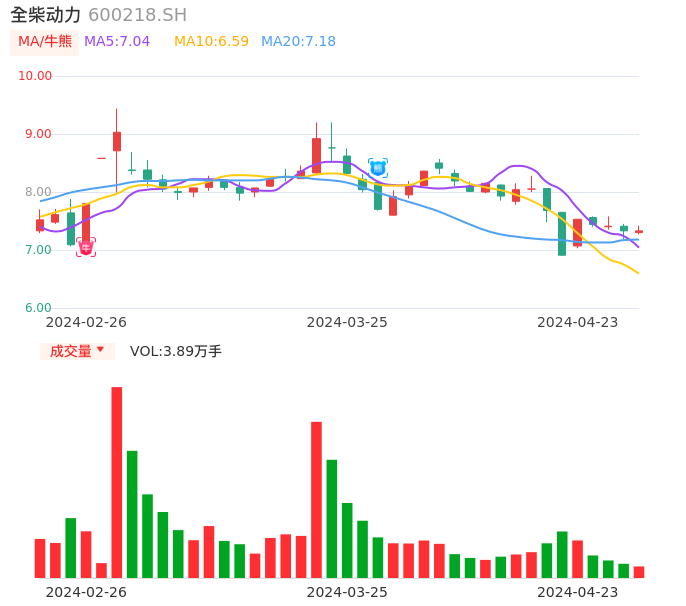Click the 2024-04-23 date under volume chart

click(578, 591)
